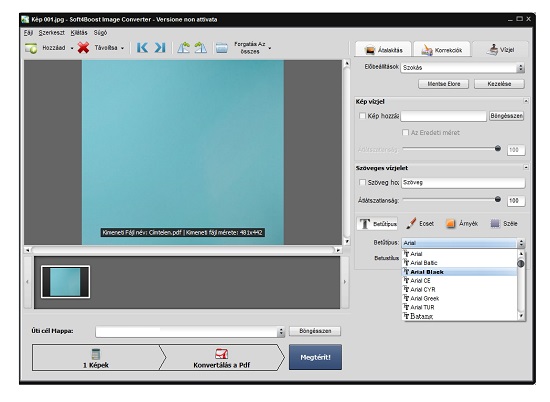Adjust the text watermark Átlátszatlanság slider
This screenshot has height=402, width=550.
497,200
